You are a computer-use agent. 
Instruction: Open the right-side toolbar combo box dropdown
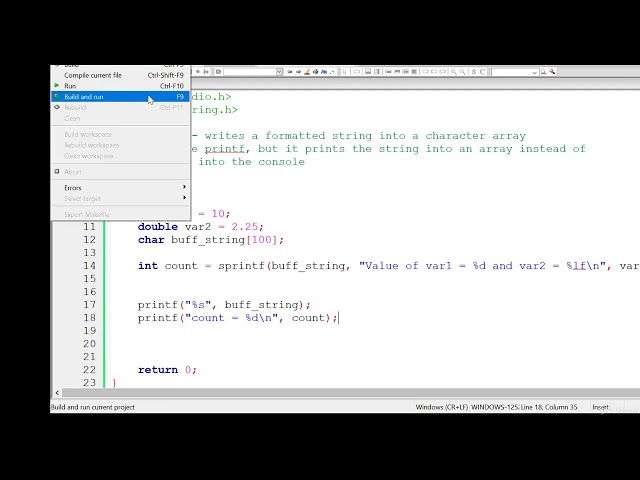click(x=534, y=72)
